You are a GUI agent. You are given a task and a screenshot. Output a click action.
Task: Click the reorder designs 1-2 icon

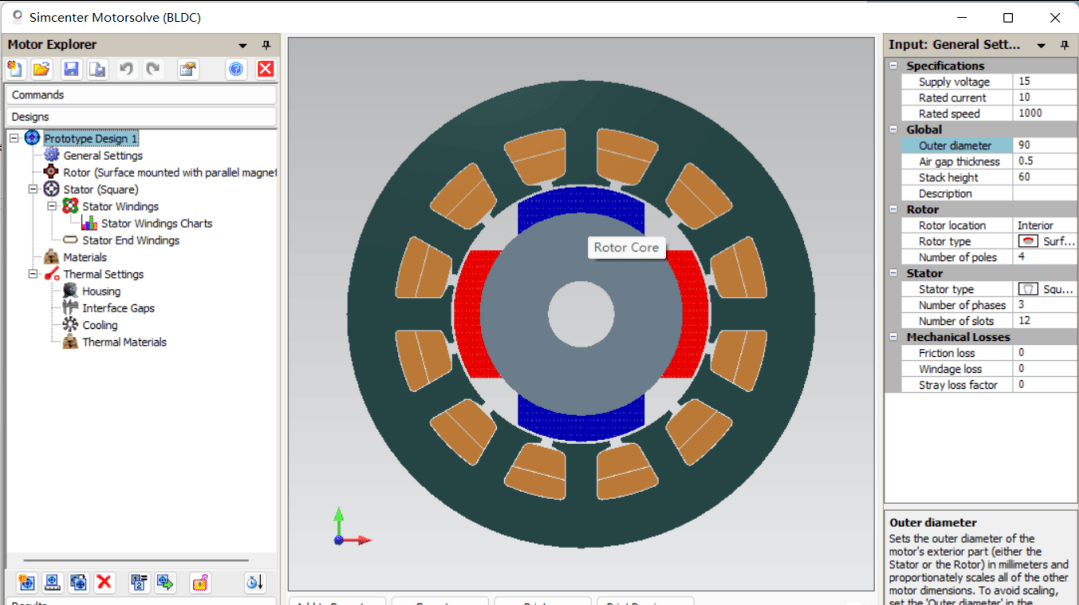coord(139,583)
